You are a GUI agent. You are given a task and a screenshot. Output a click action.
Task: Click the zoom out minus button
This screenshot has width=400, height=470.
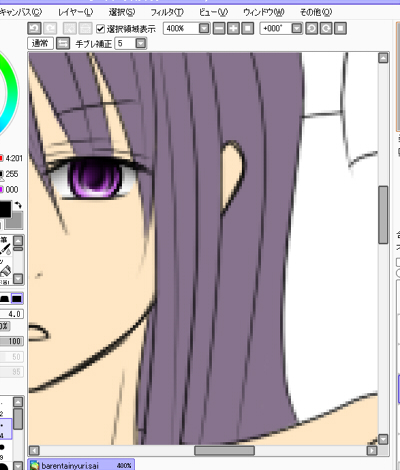click(219, 28)
